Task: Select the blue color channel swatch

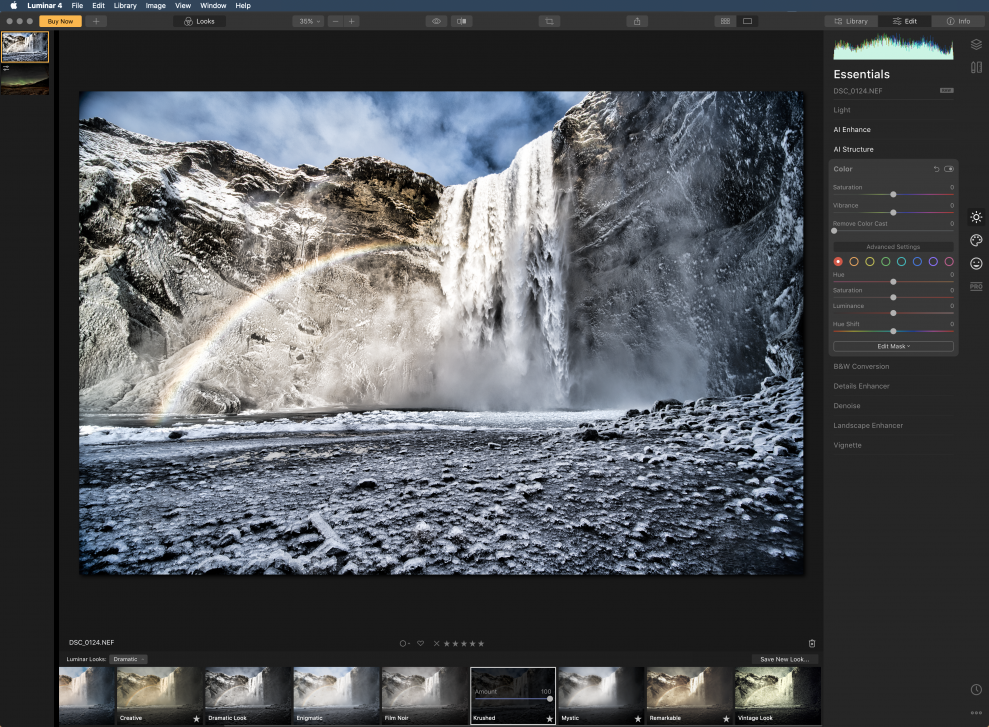Action: 917,261
